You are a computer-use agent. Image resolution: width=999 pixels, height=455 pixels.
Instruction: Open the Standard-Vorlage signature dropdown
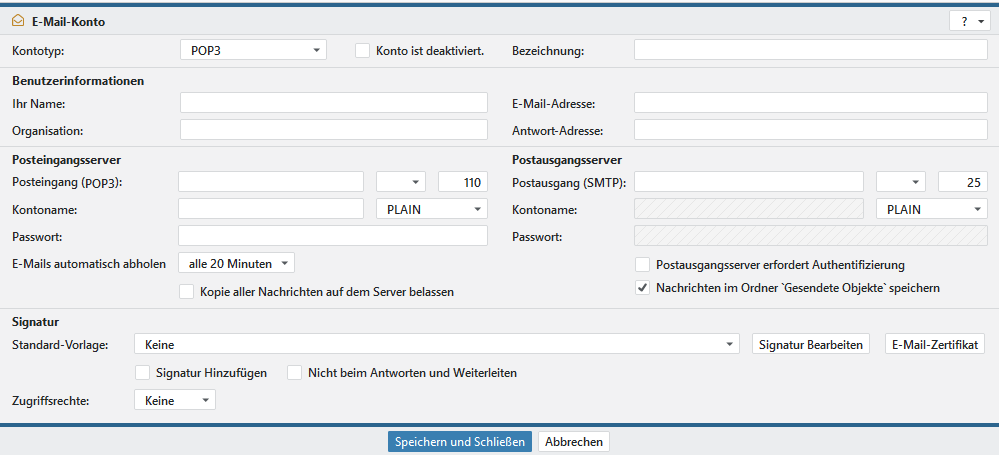(x=437, y=344)
